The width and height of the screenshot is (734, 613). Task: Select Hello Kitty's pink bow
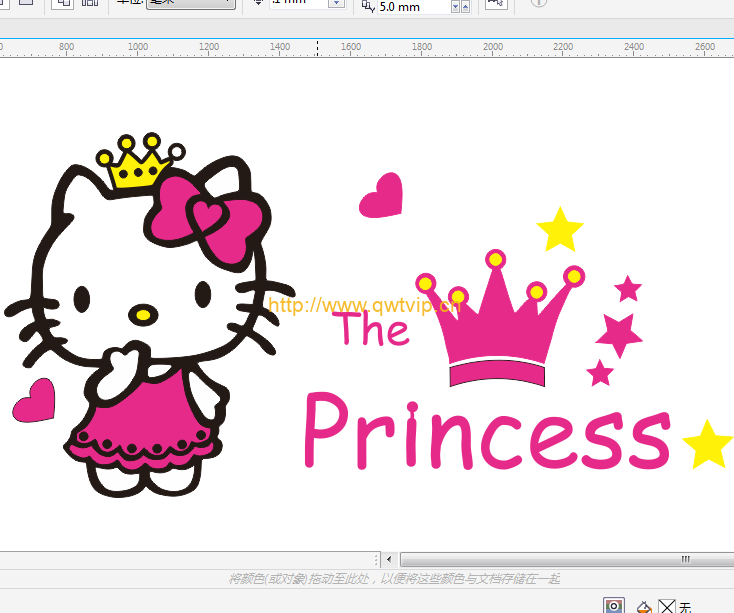click(207, 220)
